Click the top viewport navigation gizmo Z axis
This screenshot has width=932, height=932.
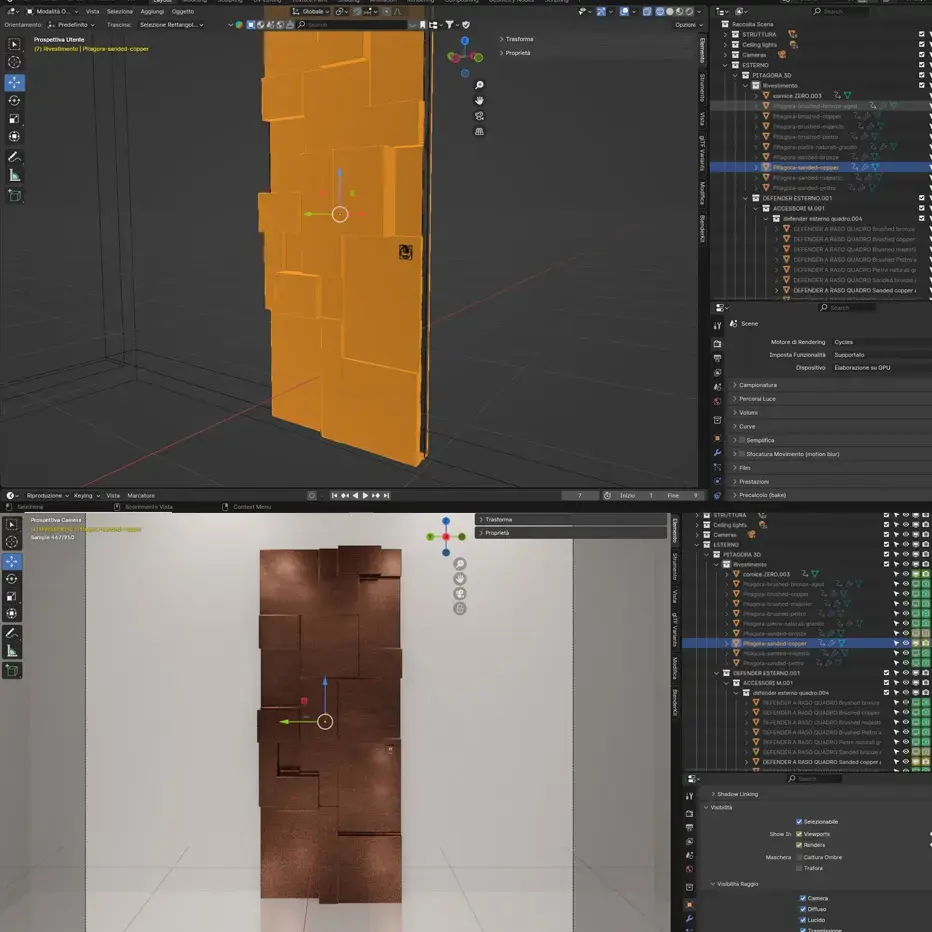pyautogui.click(x=465, y=40)
